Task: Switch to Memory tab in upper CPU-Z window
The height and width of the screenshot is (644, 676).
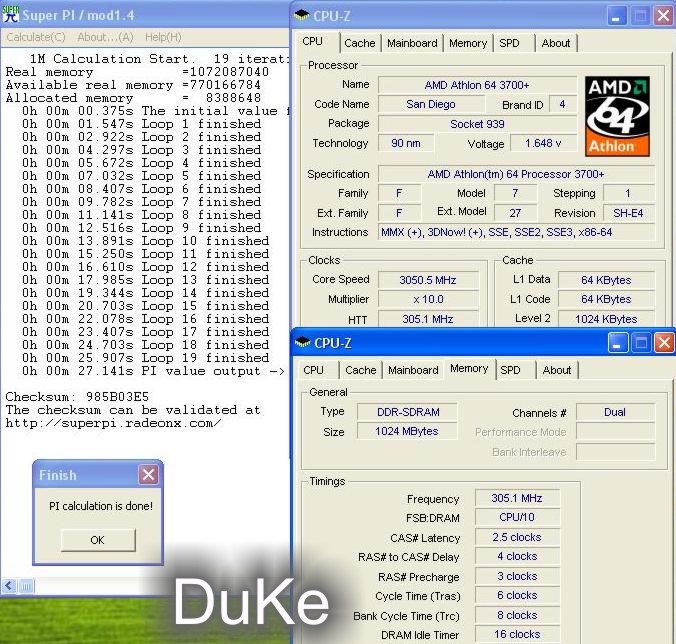Action: [x=468, y=43]
